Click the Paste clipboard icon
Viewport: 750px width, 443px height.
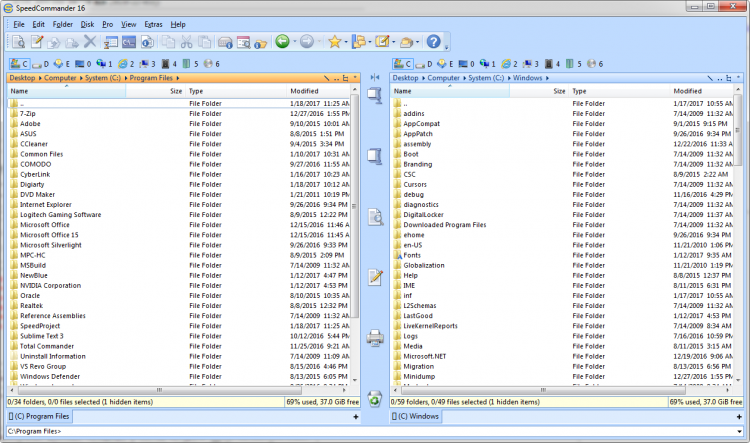(x=204, y=42)
